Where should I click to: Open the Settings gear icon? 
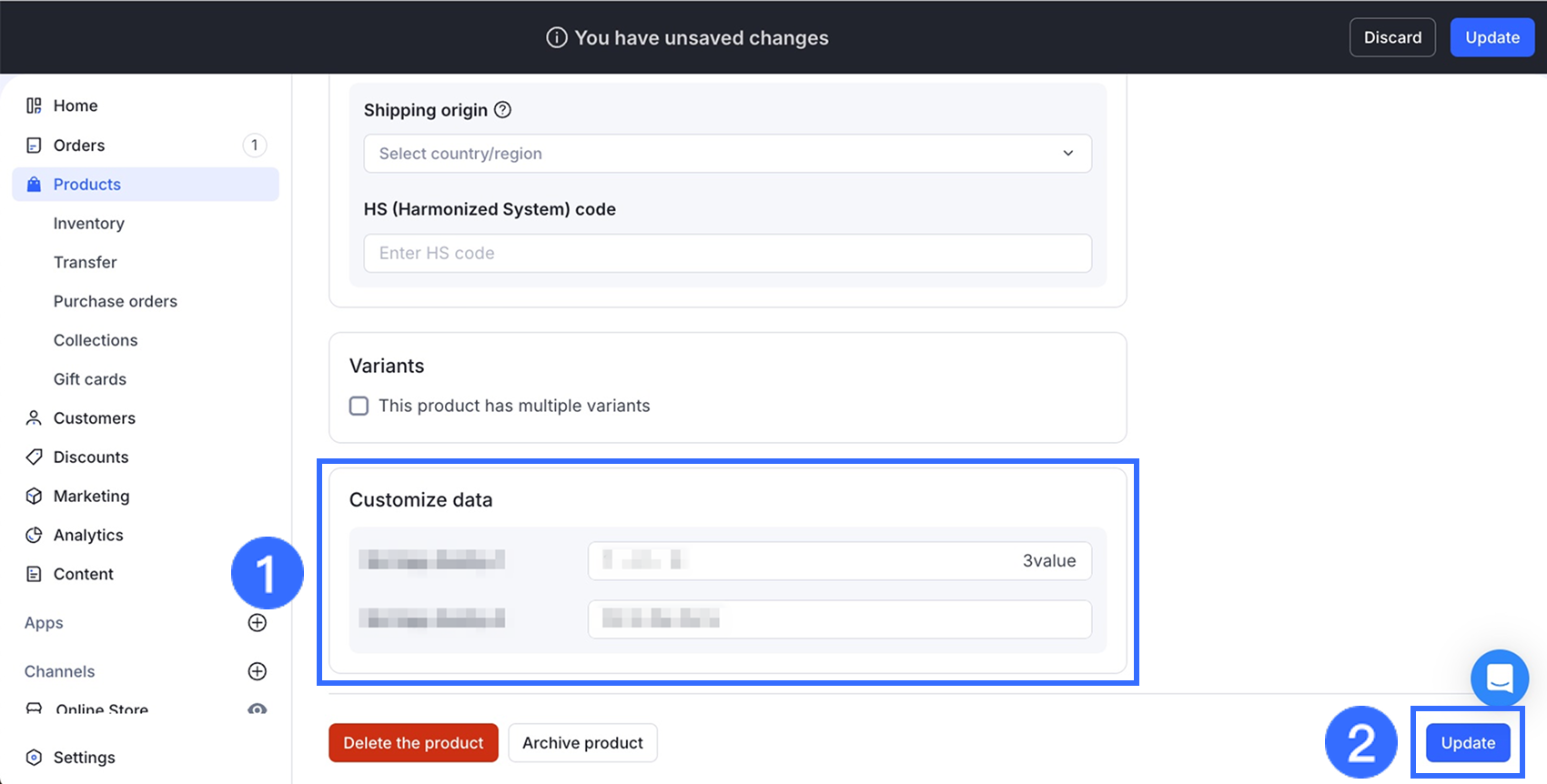point(34,757)
